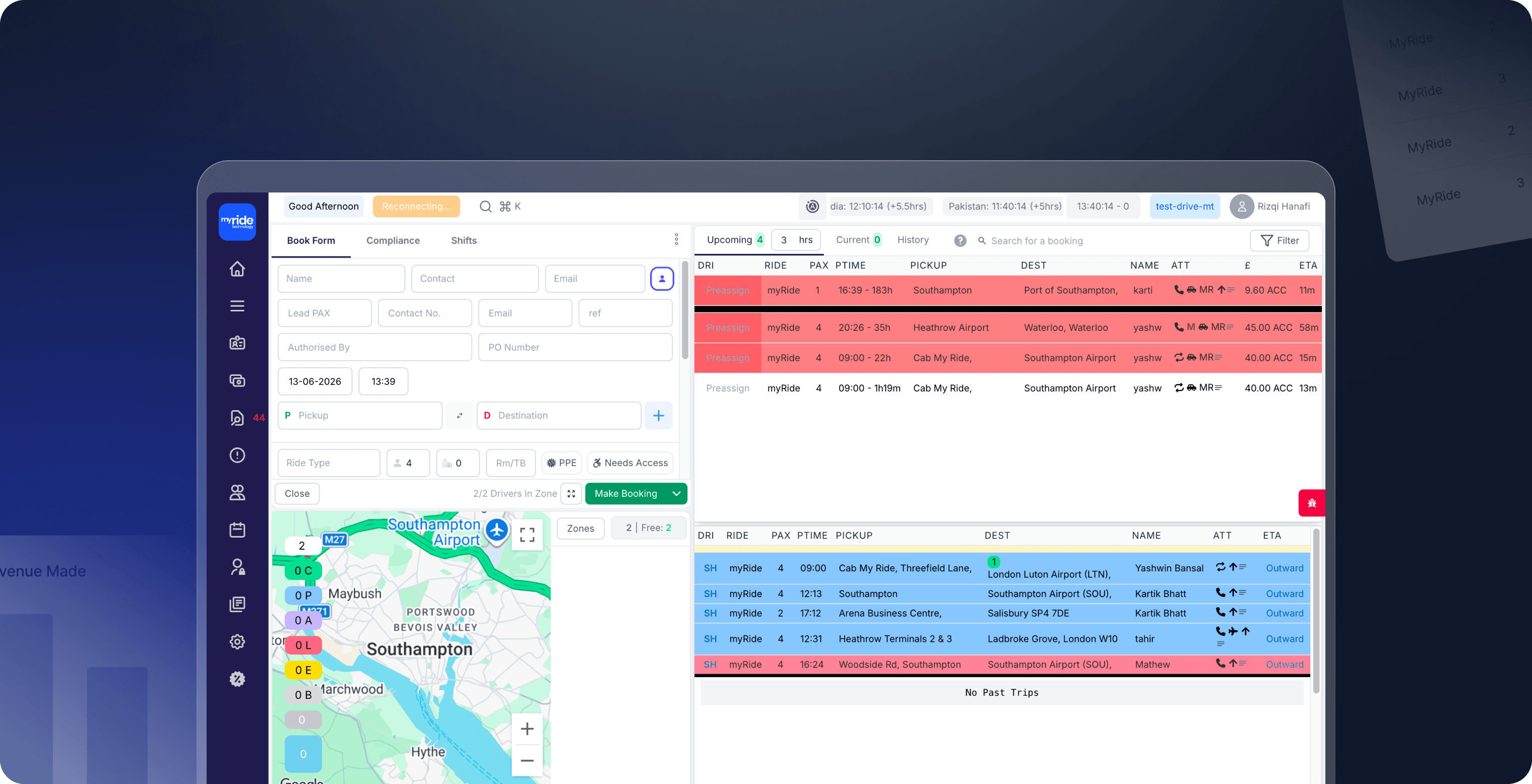Open the Make Booking dropdown arrow
The image size is (1532, 784).
[x=676, y=493]
